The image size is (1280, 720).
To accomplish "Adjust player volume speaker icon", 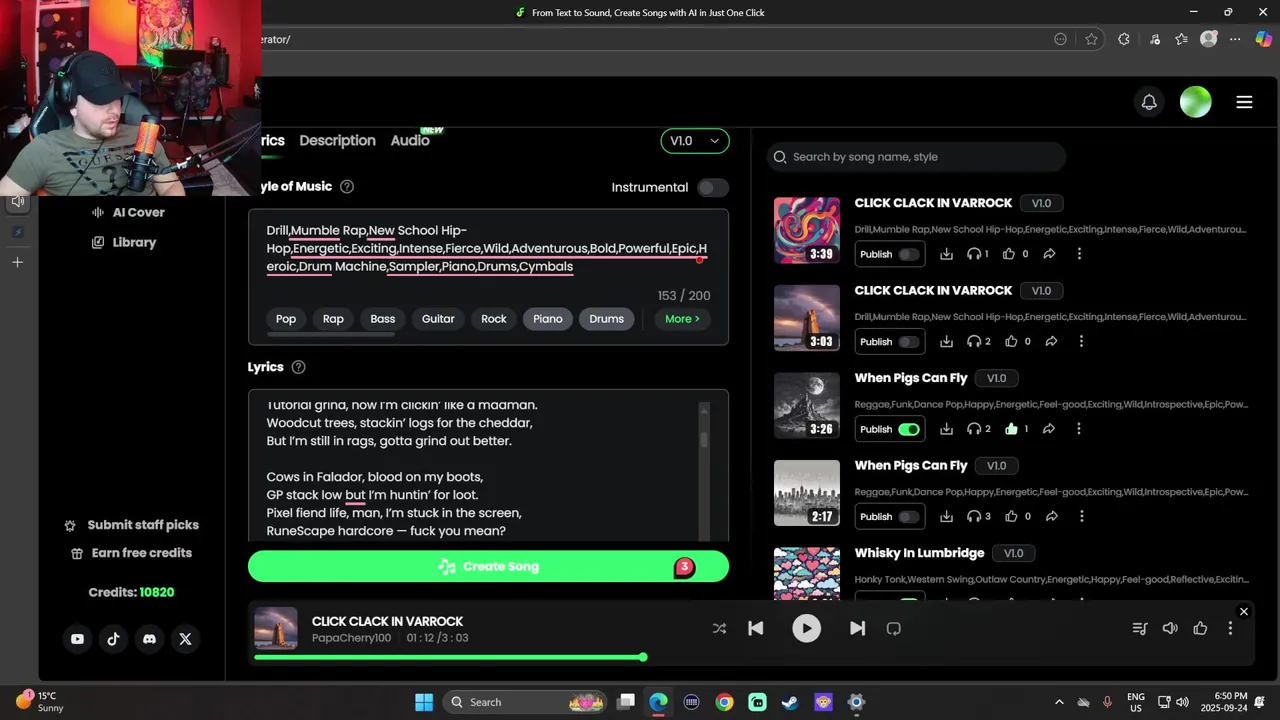I will 1170,629.
